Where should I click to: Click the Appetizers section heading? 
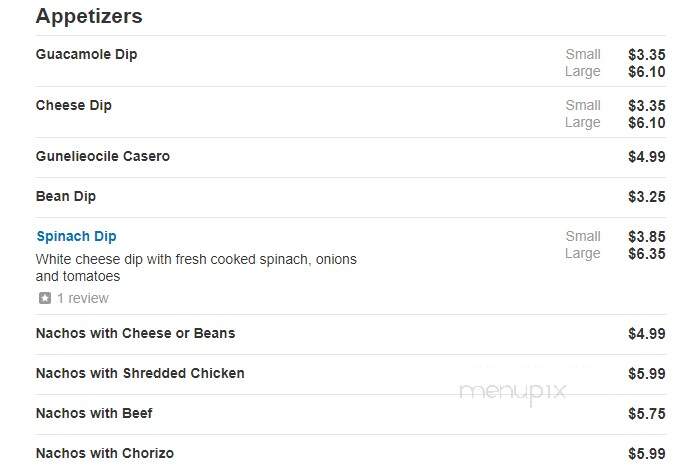coord(89,16)
